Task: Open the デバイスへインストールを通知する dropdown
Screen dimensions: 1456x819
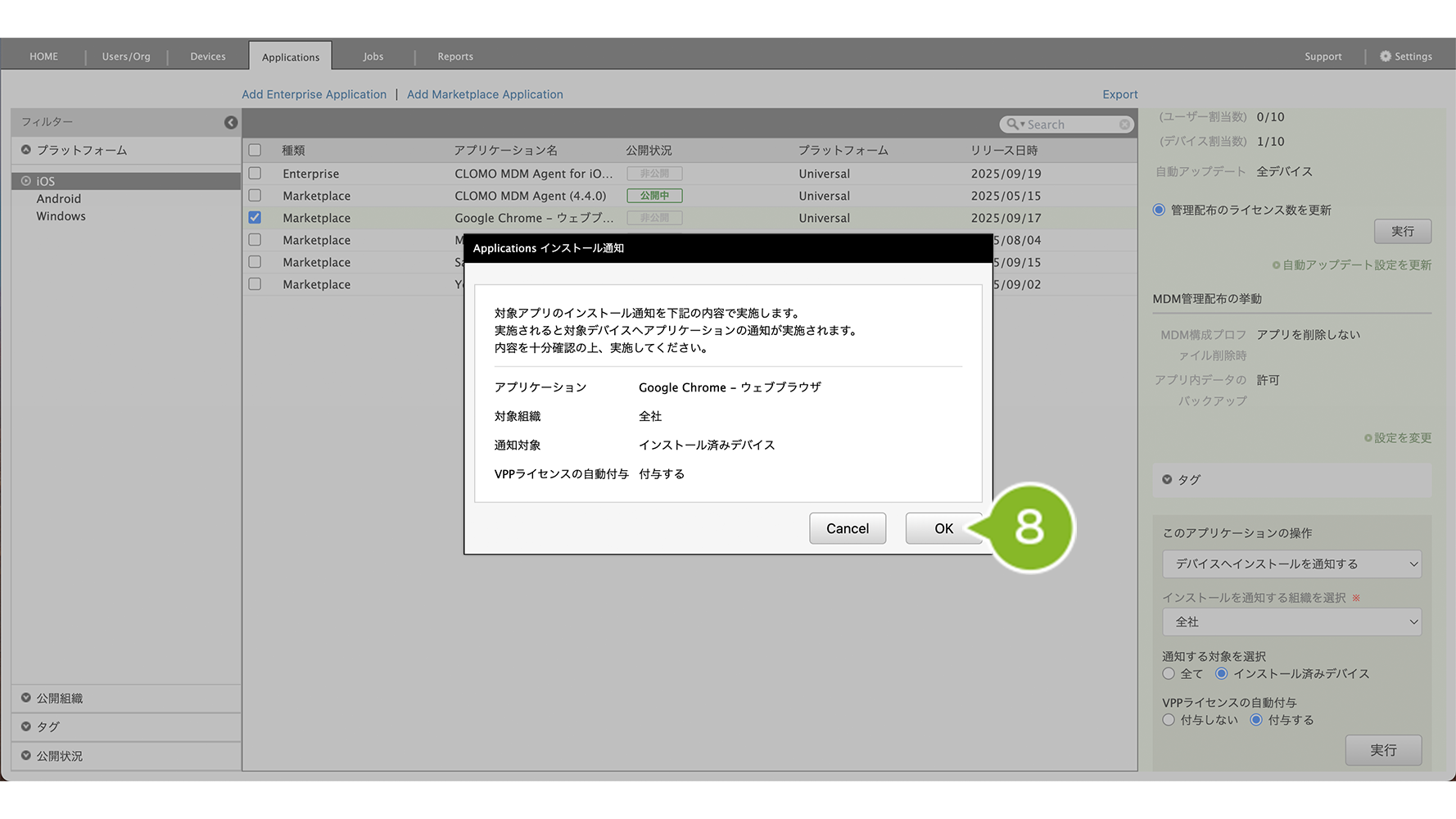Action: pyautogui.click(x=1291, y=564)
